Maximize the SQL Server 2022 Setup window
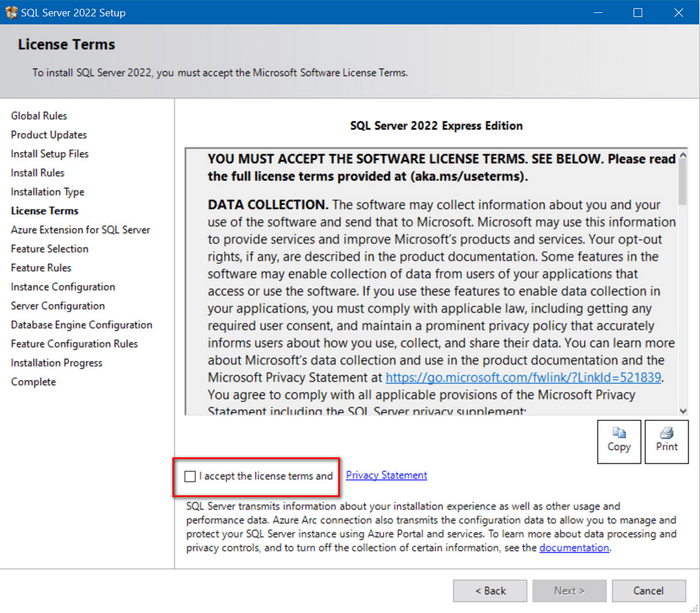The width and height of the screenshot is (700, 613). point(638,13)
